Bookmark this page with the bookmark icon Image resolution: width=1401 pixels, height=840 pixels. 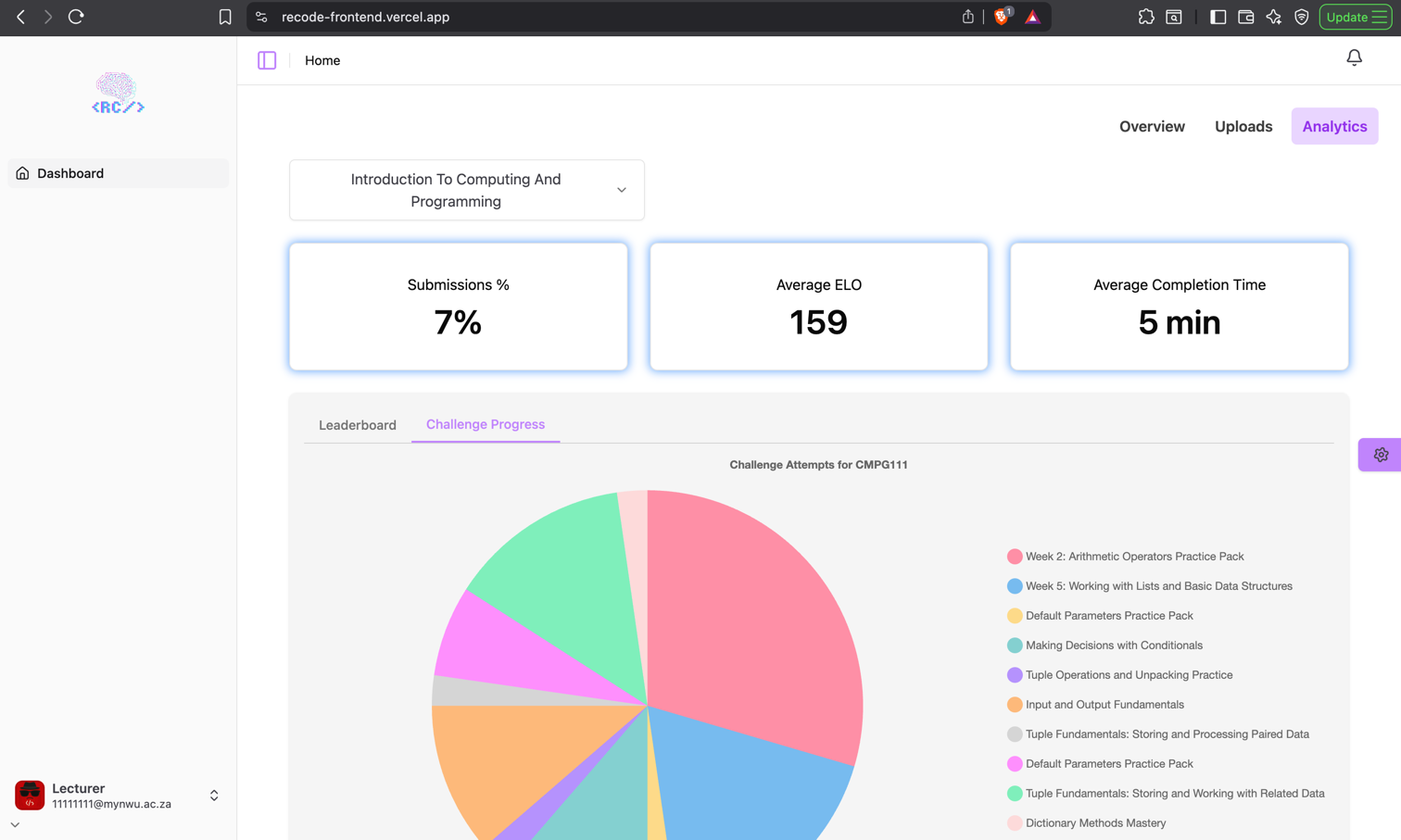pos(225,17)
